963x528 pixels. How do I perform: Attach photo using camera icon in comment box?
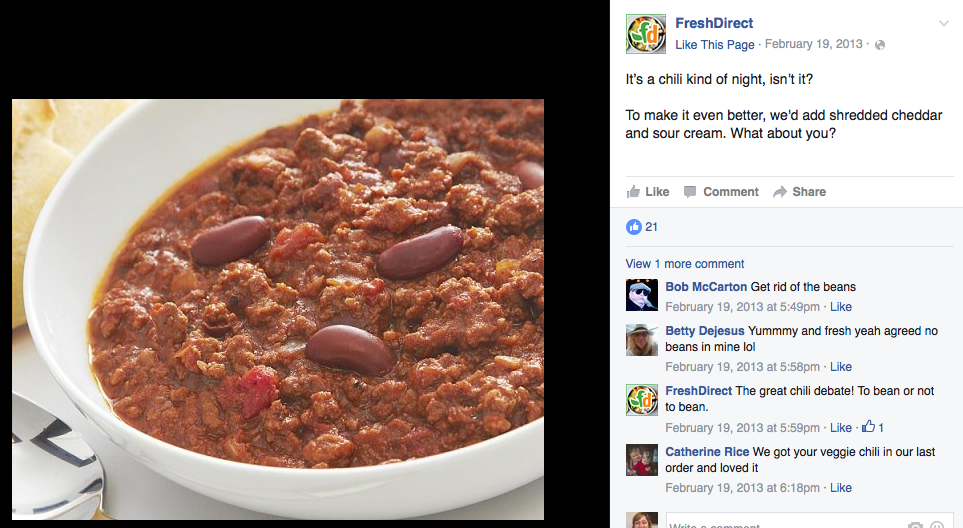915,524
